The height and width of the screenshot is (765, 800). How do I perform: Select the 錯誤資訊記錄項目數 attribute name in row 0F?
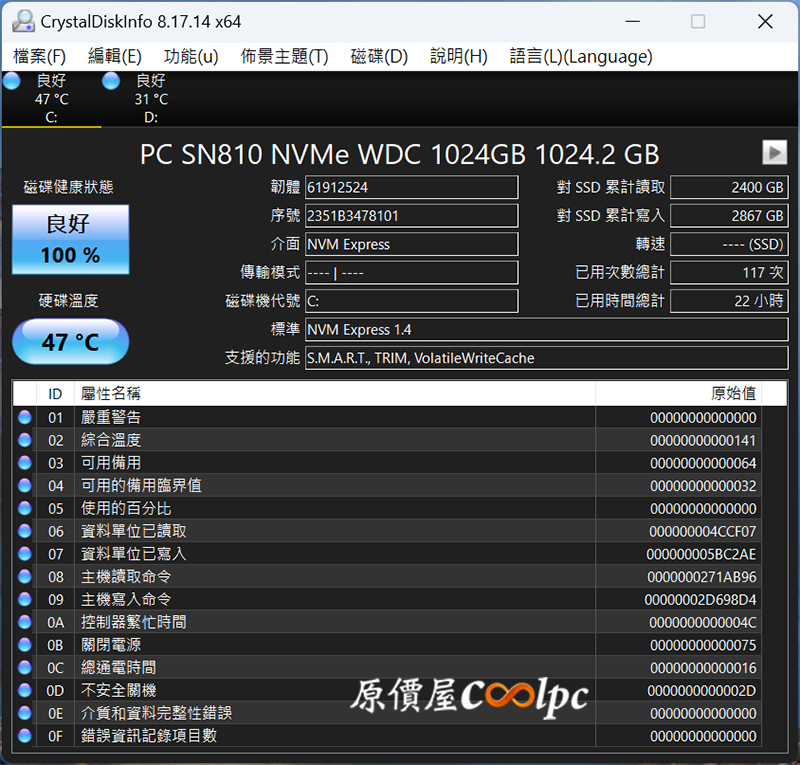pyautogui.click(x=149, y=736)
